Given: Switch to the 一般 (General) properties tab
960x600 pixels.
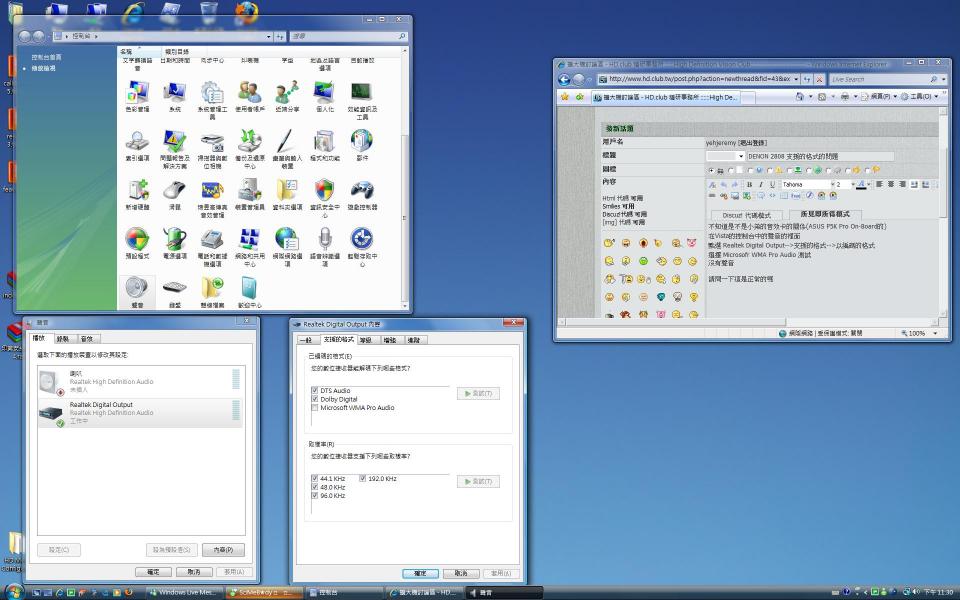Looking at the screenshot, I should point(306,340).
